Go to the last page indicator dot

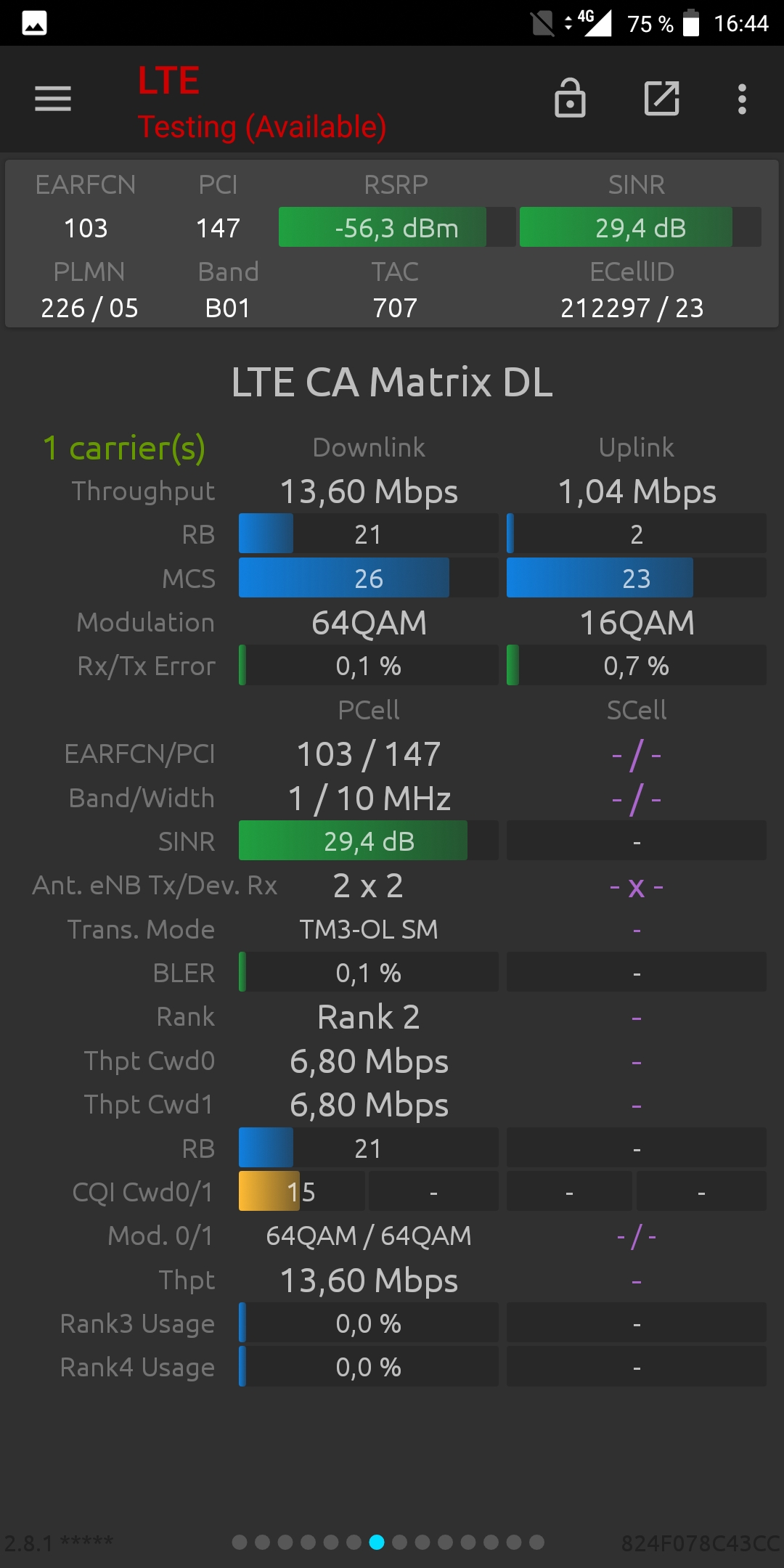coord(536,1542)
